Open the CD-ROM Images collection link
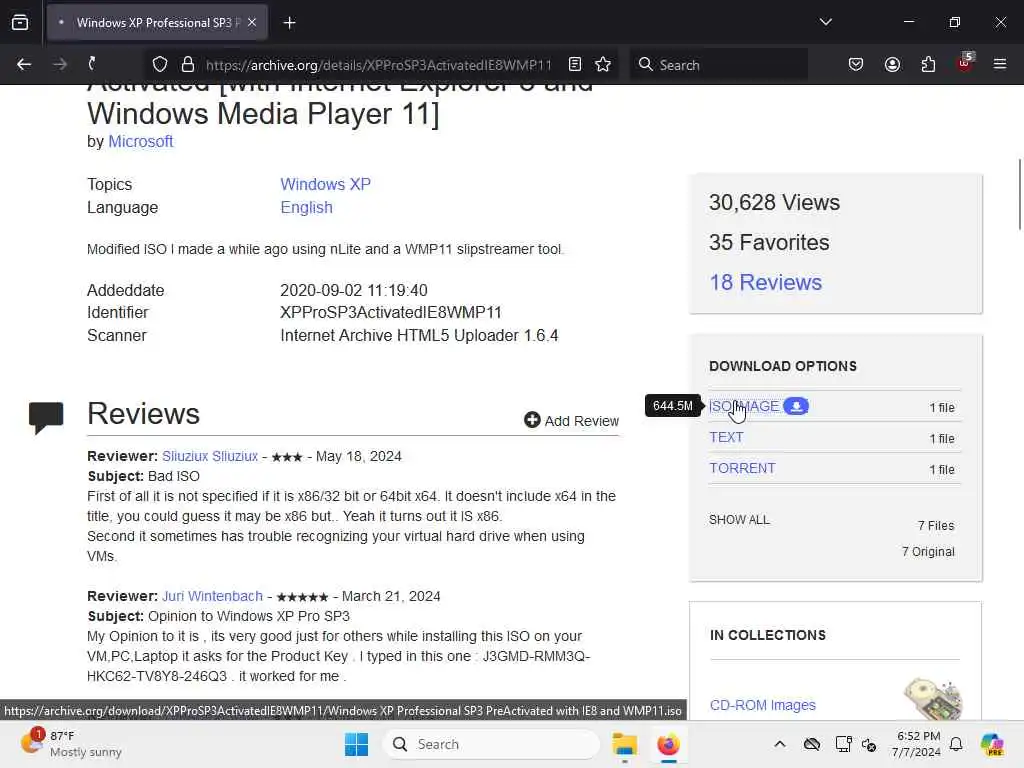This screenshot has width=1024, height=768. [x=763, y=705]
